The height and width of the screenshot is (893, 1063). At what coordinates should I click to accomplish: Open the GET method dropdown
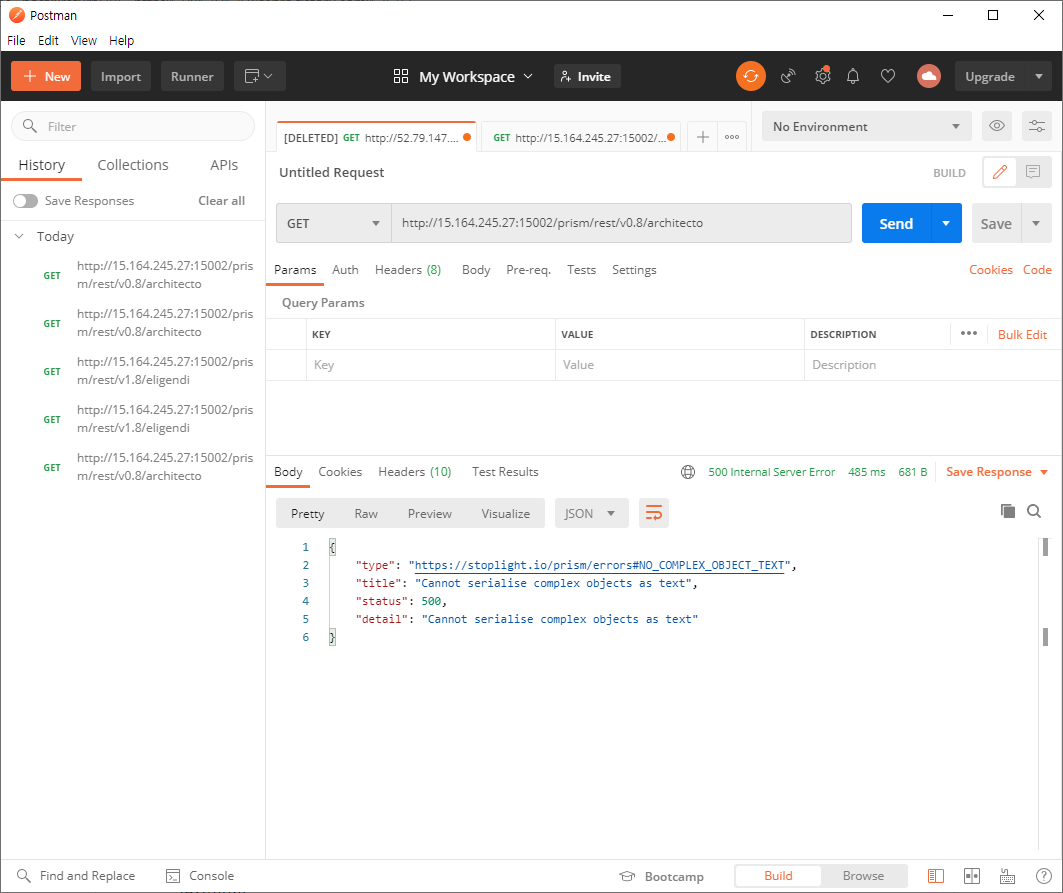tap(334, 223)
